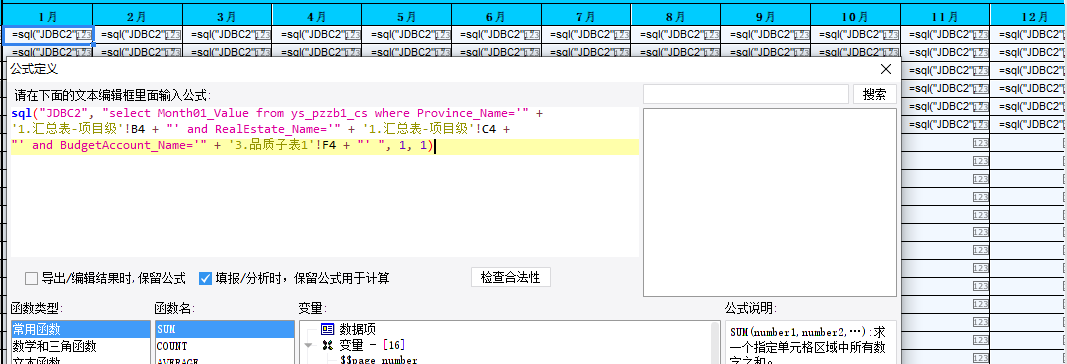
Task: Select the =sql cell directly under 11月 header
Action: coord(946,35)
